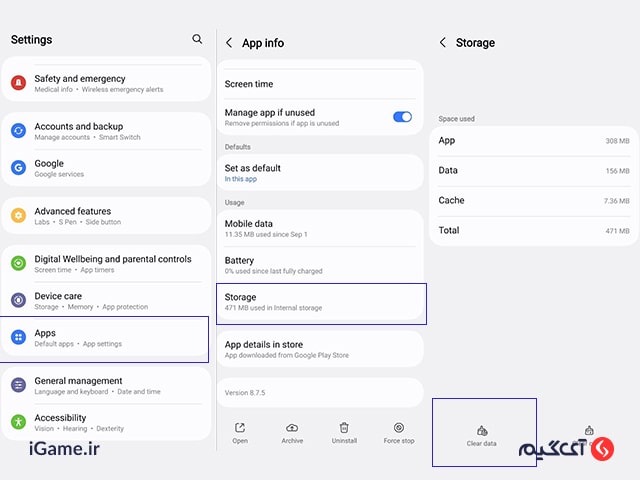The image size is (640, 480).
Task: Open Google services entry
Action: point(106,168)
